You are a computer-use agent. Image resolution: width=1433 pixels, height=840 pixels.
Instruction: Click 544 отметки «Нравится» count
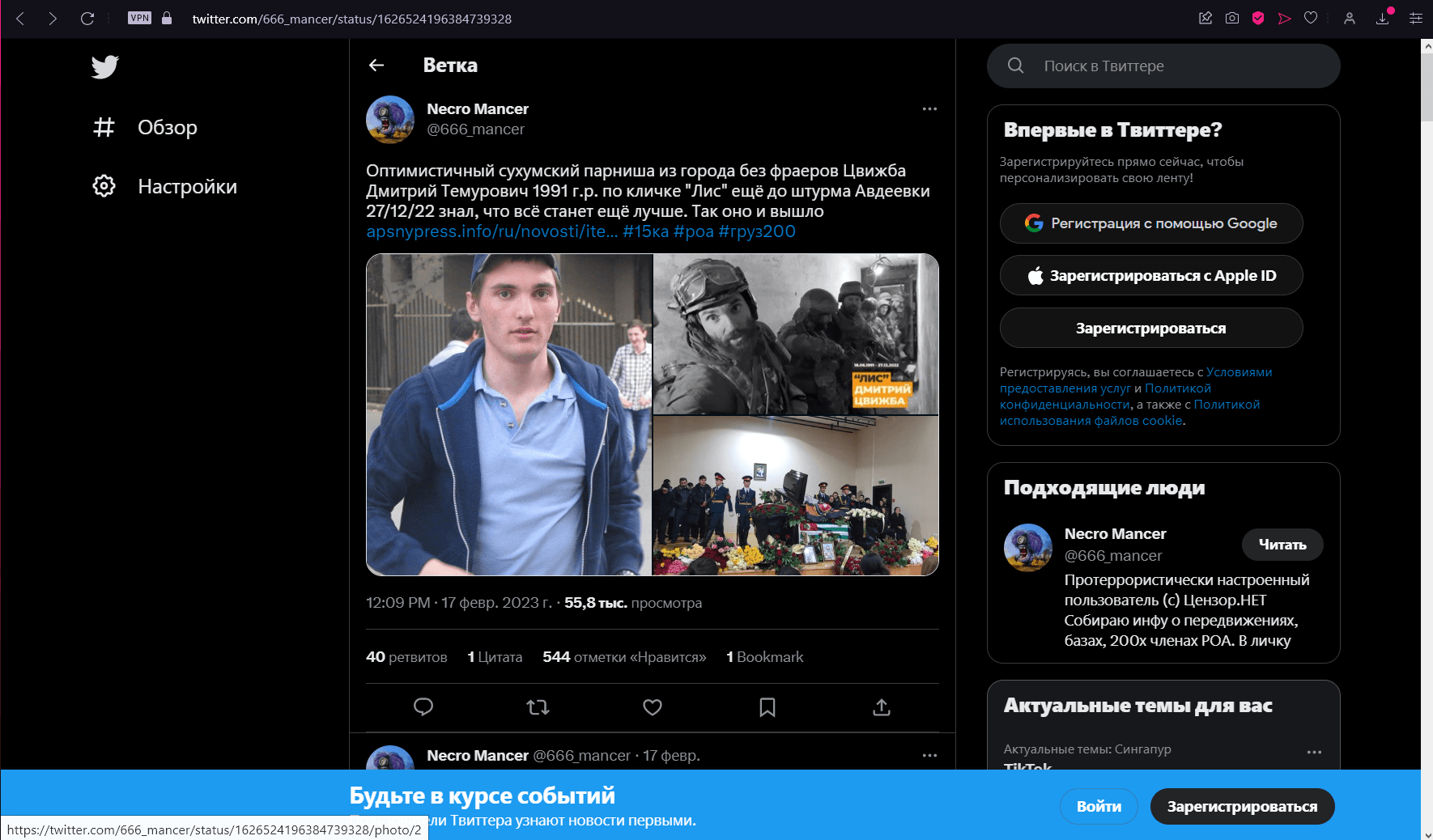point(624,657)
